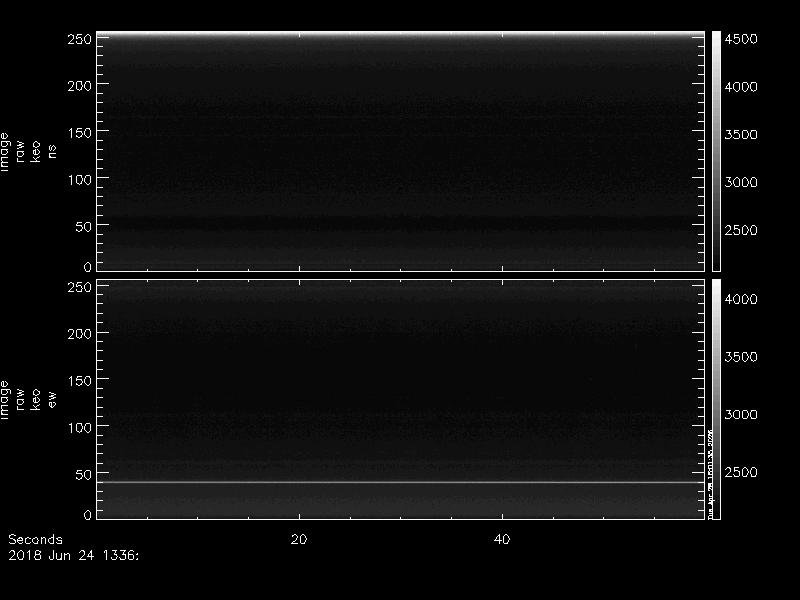Click '250' on the ew keogram y-axis

(x=80, y=287)
